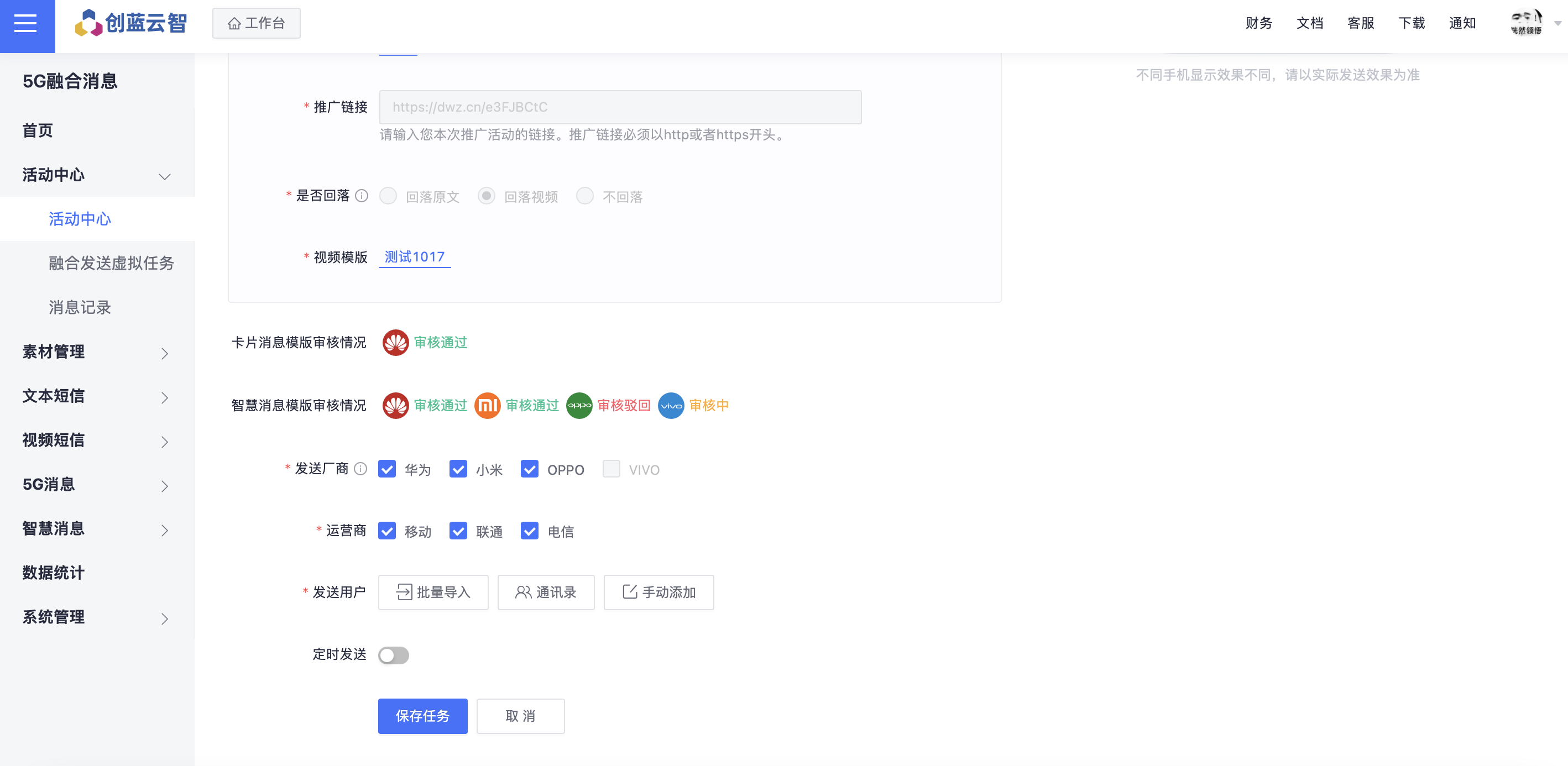1568x766 pixels.
Task: Toggle the 定时发送 switch
Action: [x=393, y=655]
